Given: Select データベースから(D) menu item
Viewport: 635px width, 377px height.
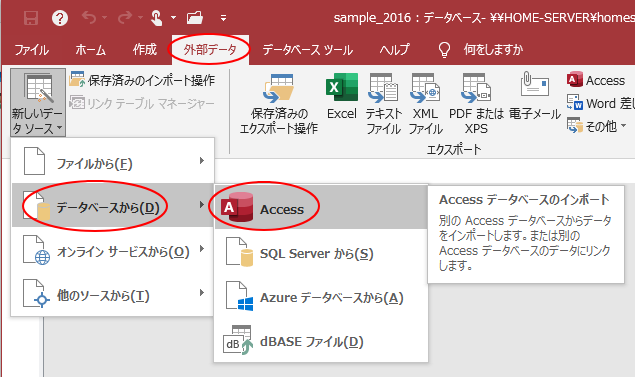Looking at the screenshot, I should tap(113, 205).
